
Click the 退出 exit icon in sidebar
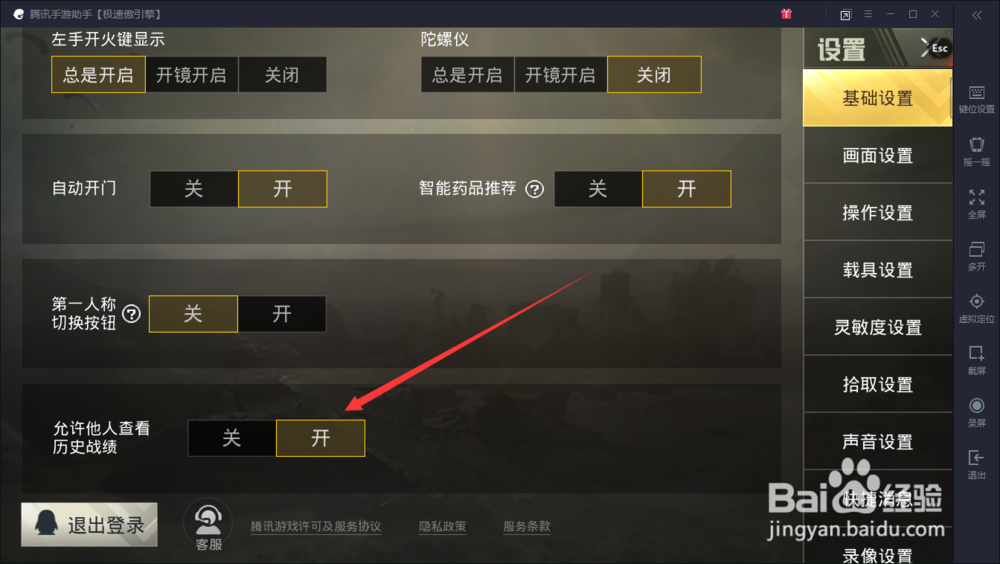(976, 464)
